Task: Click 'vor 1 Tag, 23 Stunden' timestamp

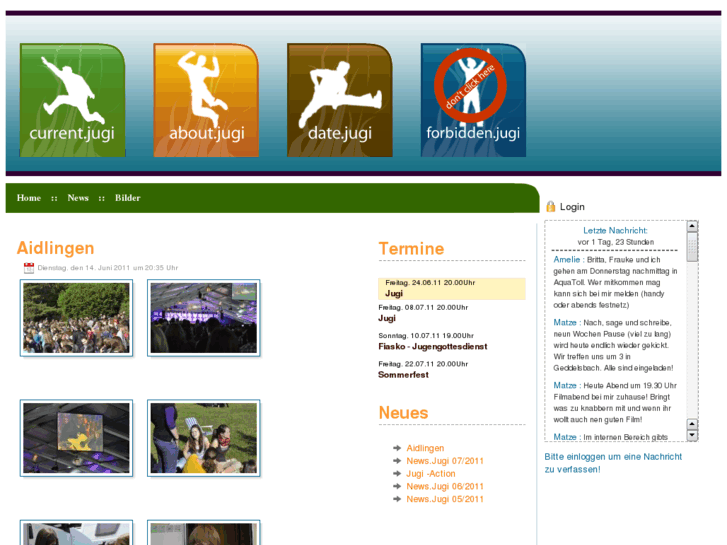Action: 616,242
